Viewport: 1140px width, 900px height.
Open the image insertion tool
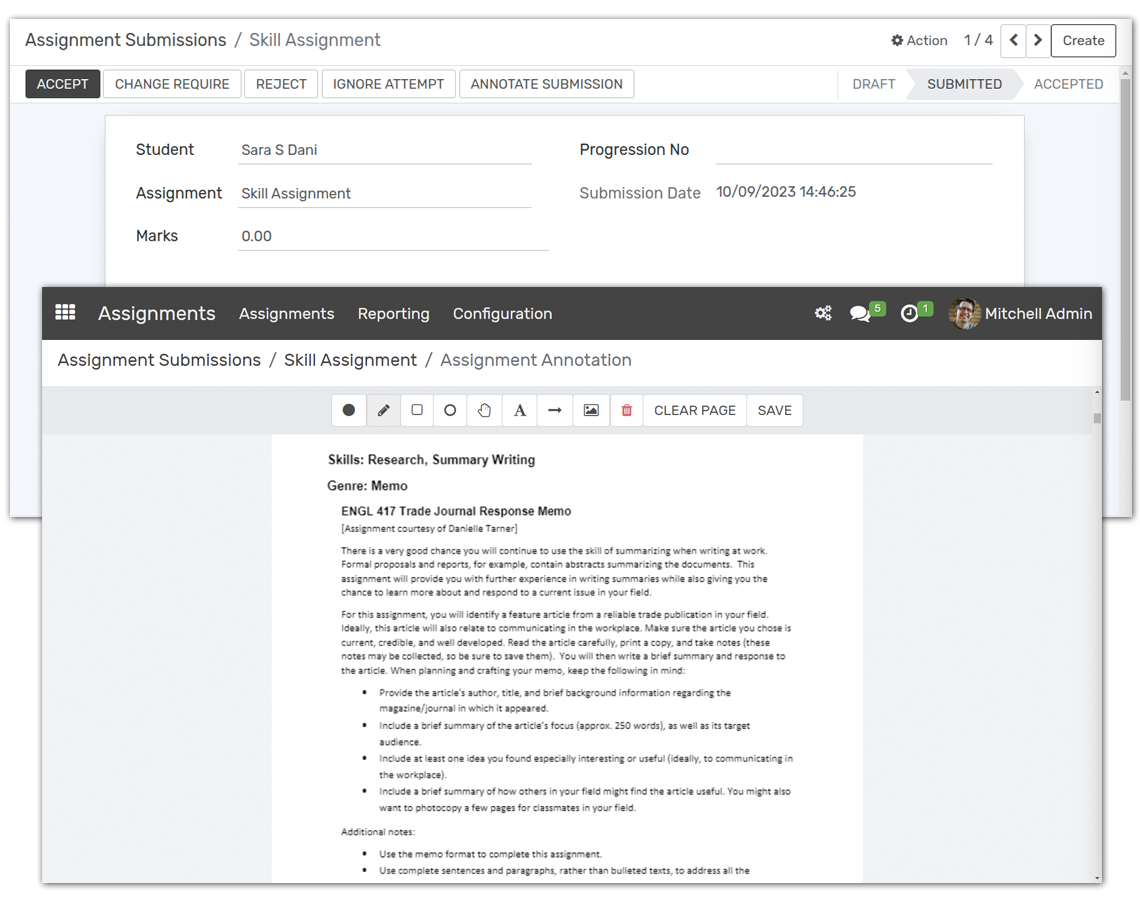590,410
